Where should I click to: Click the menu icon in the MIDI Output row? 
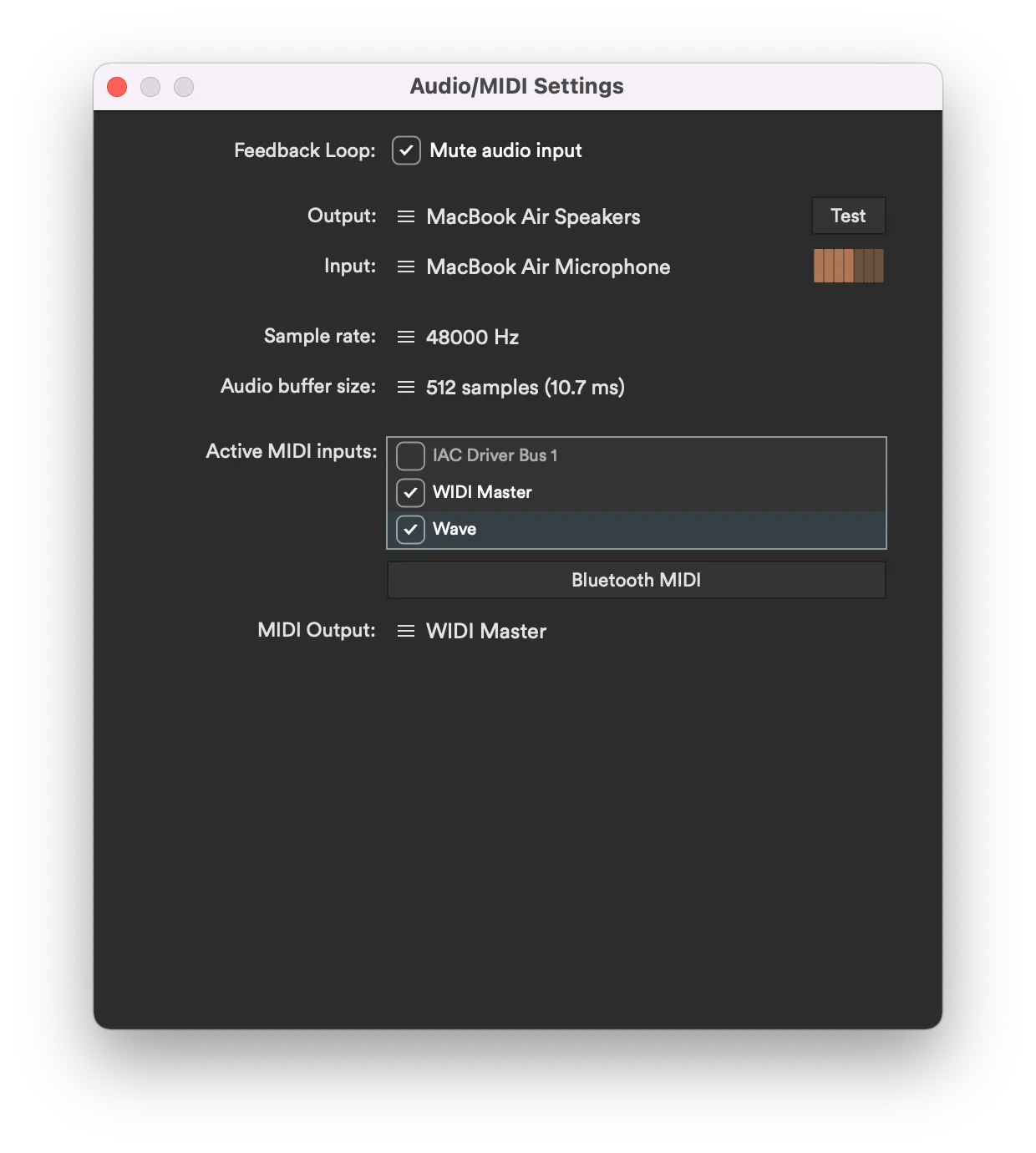406,631
